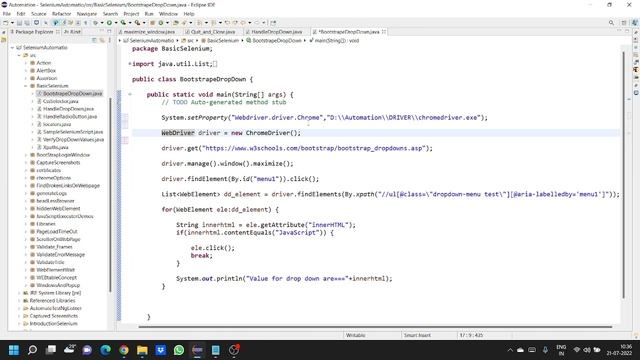Click the green Run button in toolbar
The height and width of the screenshot is (360, 640).
point(109,23)
